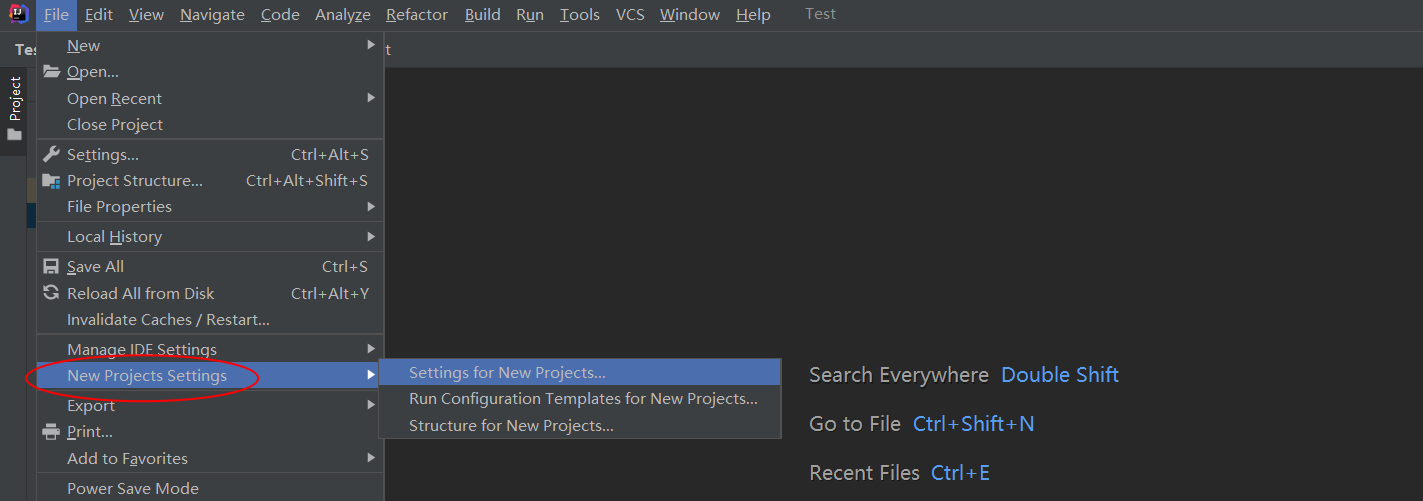Click the Settings wrench icon
The image size is (1423, 501).
tap(51, 154)
